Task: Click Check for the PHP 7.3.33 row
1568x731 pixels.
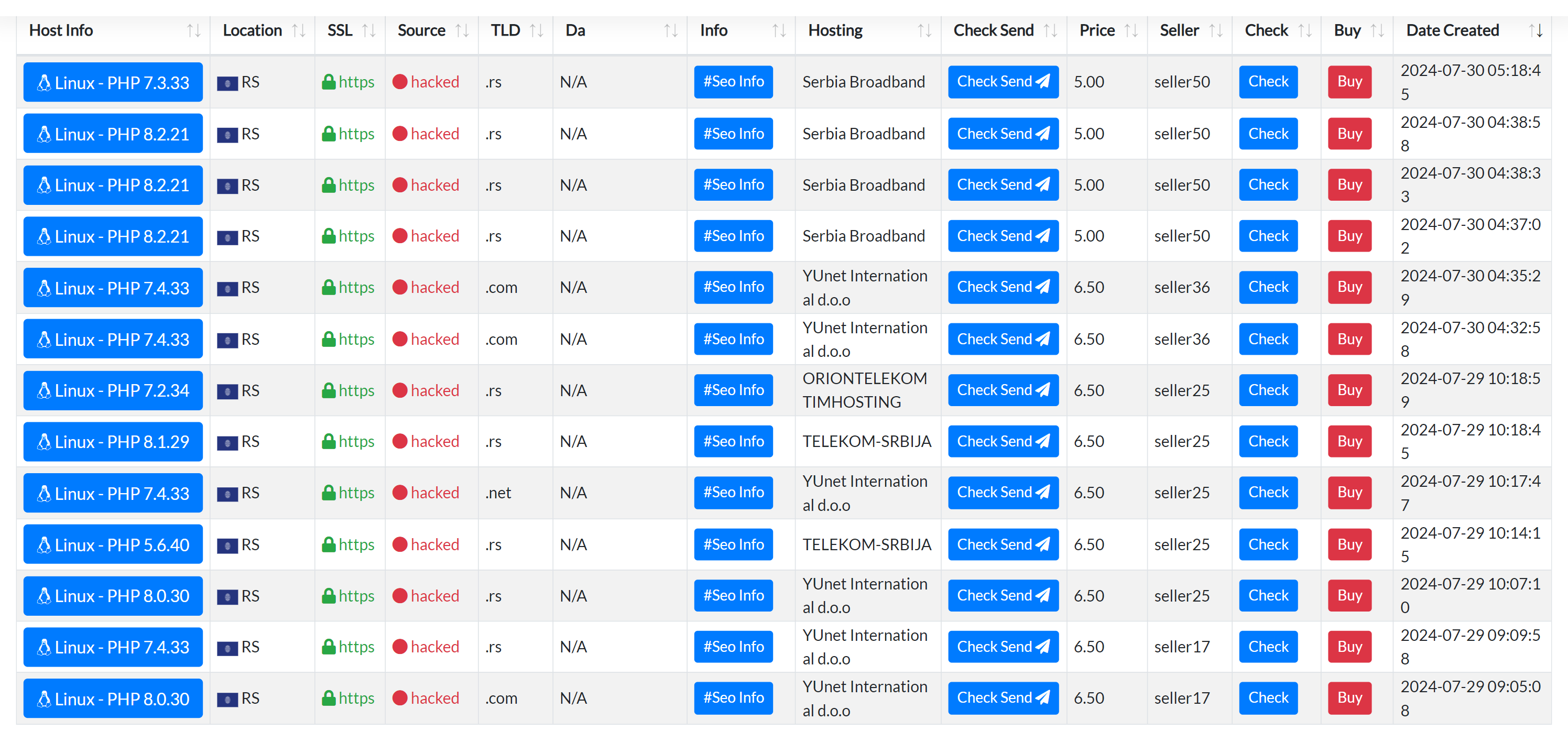Action: [1268, 82]
